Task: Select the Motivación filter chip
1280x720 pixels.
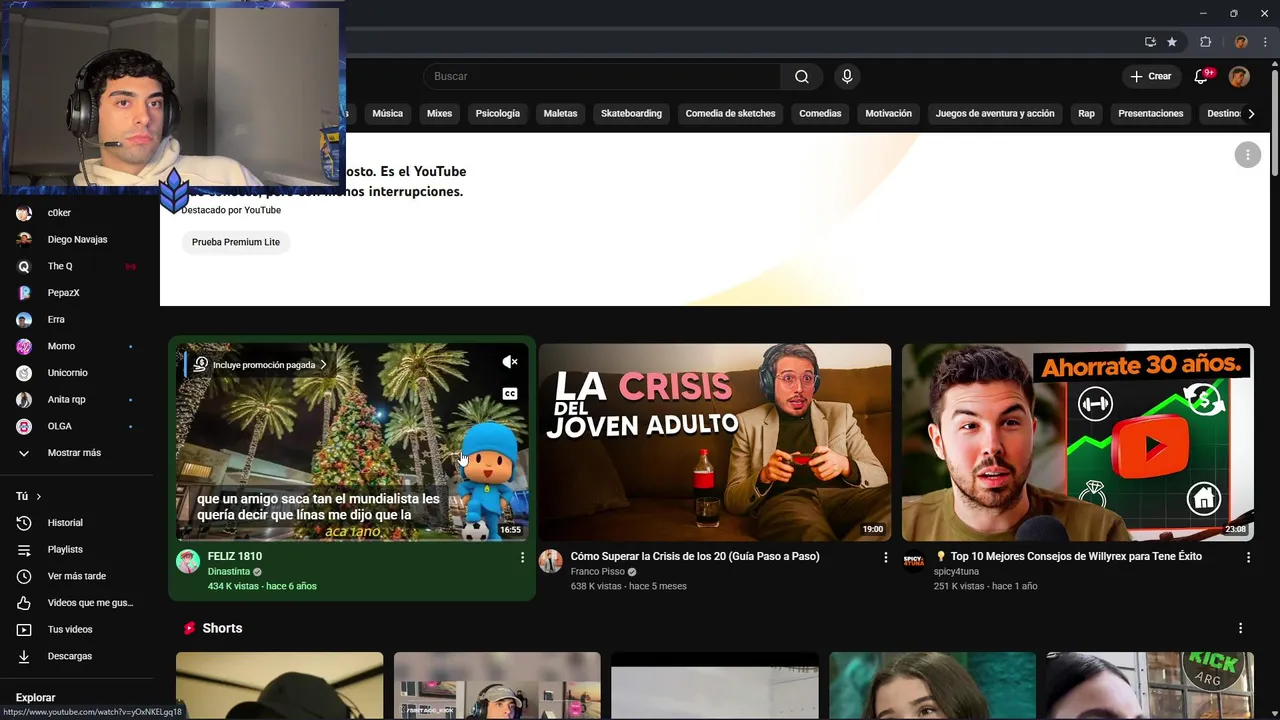Action: (x=888, y=113)
